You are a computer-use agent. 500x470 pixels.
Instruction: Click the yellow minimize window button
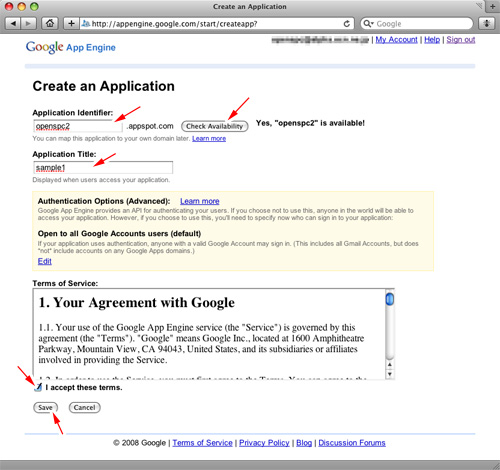pyautogui.click(x=22, y=6)
